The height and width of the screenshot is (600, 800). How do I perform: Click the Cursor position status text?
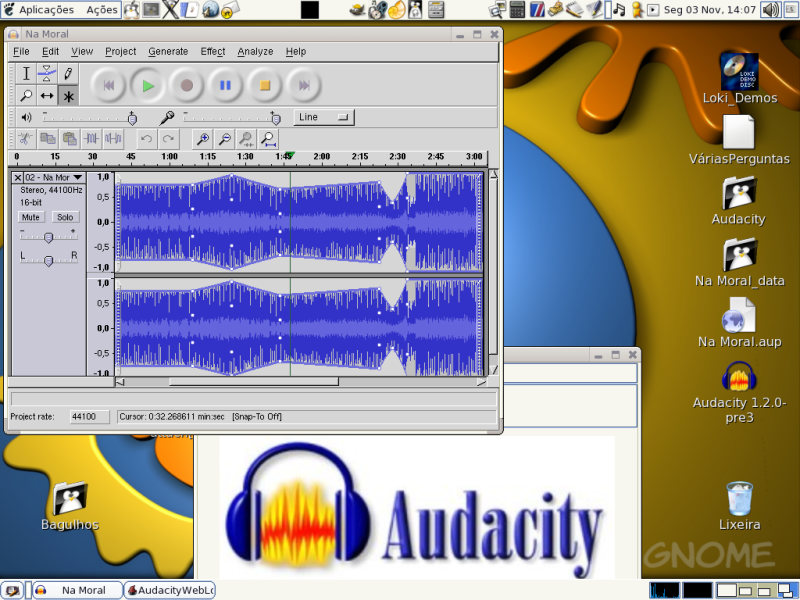(x=172, y=417)
